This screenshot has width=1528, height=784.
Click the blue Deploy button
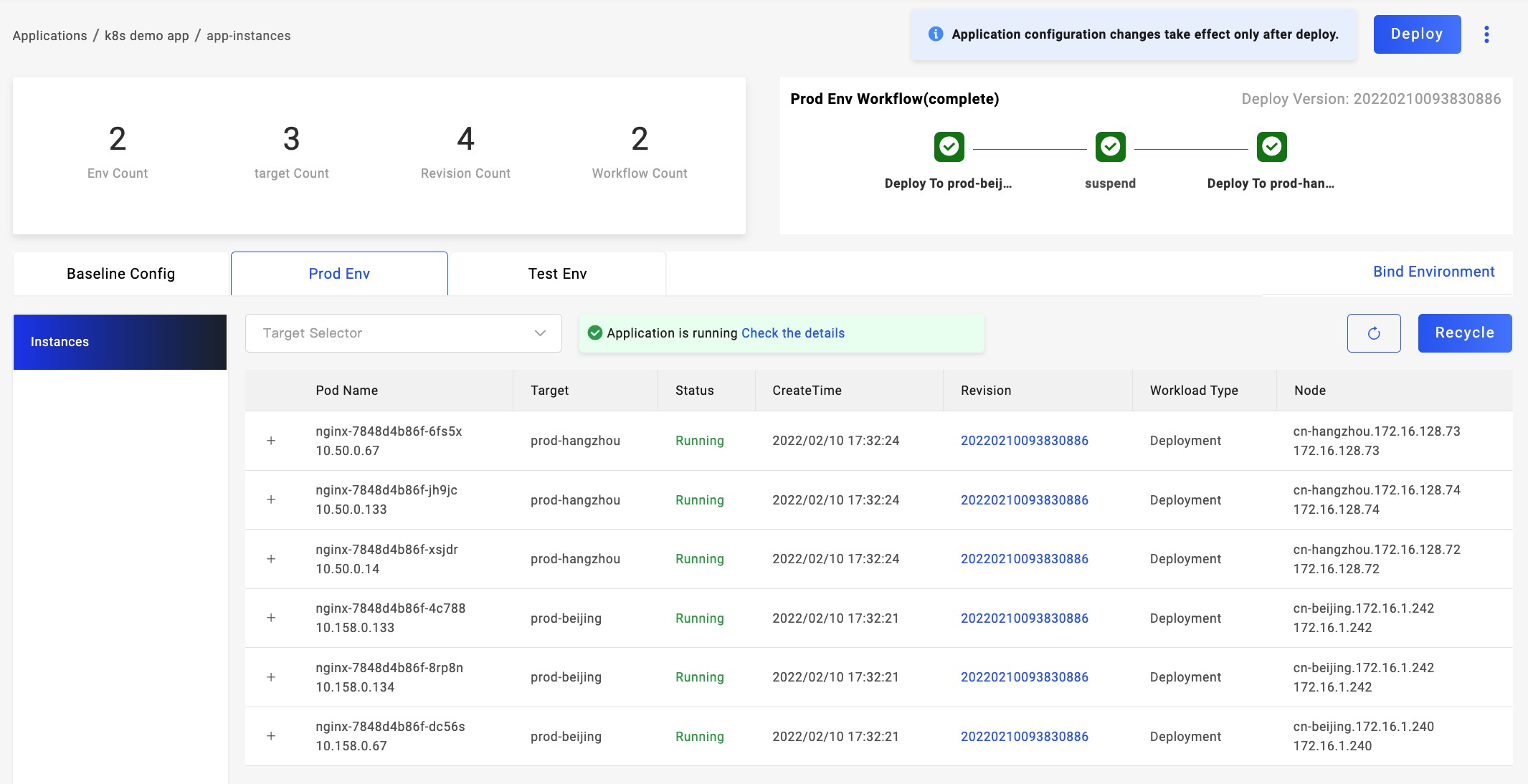1416,34
